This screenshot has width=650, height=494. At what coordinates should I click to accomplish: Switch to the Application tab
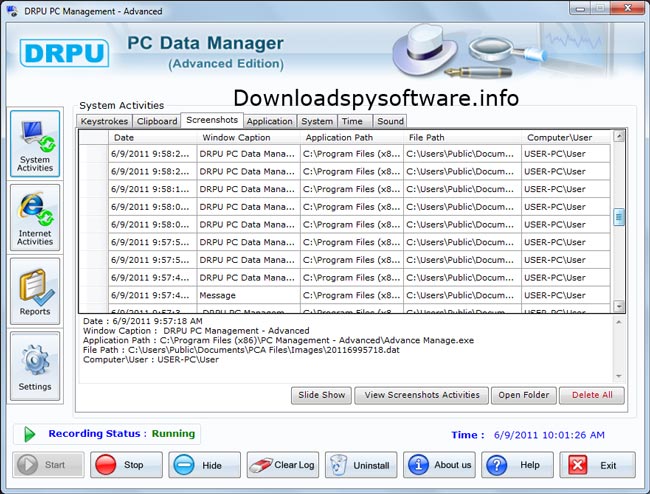[x=269, y=121]
